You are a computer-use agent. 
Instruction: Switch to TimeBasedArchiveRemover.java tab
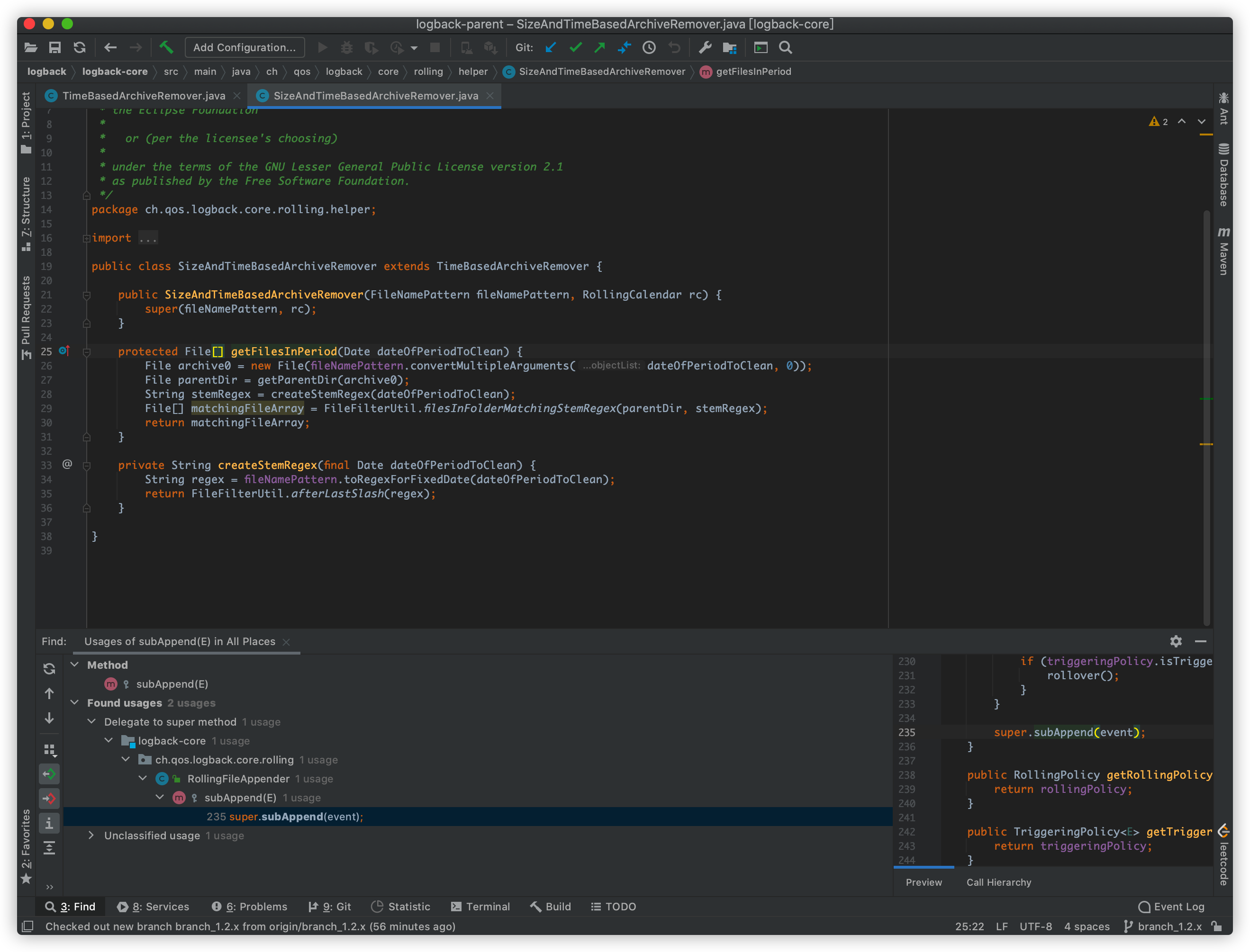point(144,96)
